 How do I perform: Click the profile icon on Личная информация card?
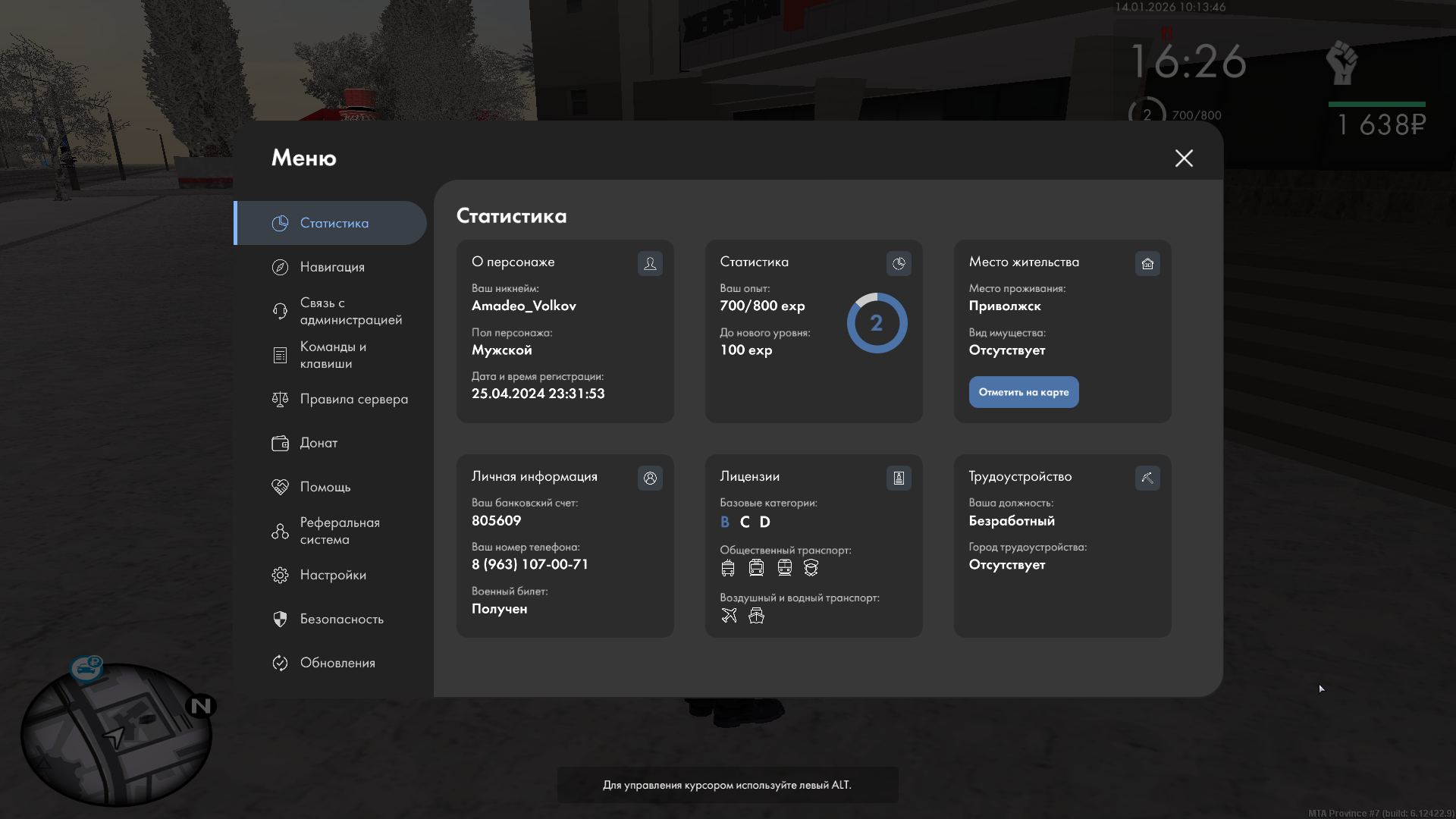[x=650, y=479]
